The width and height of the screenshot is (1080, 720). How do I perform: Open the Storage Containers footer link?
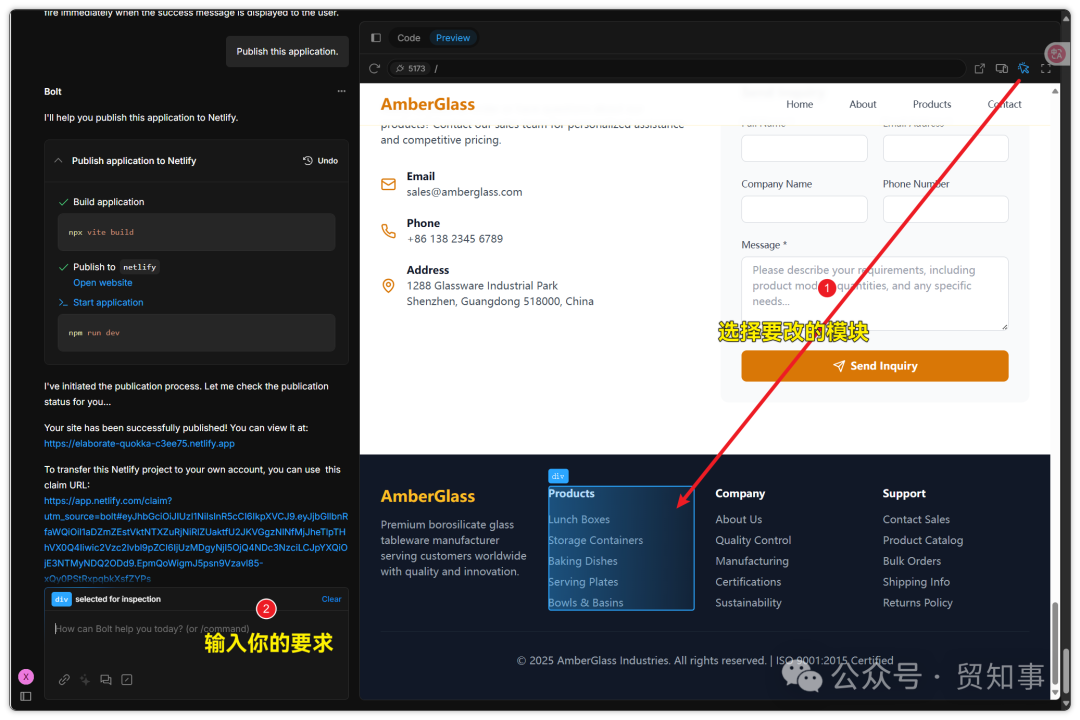[595, 540]
